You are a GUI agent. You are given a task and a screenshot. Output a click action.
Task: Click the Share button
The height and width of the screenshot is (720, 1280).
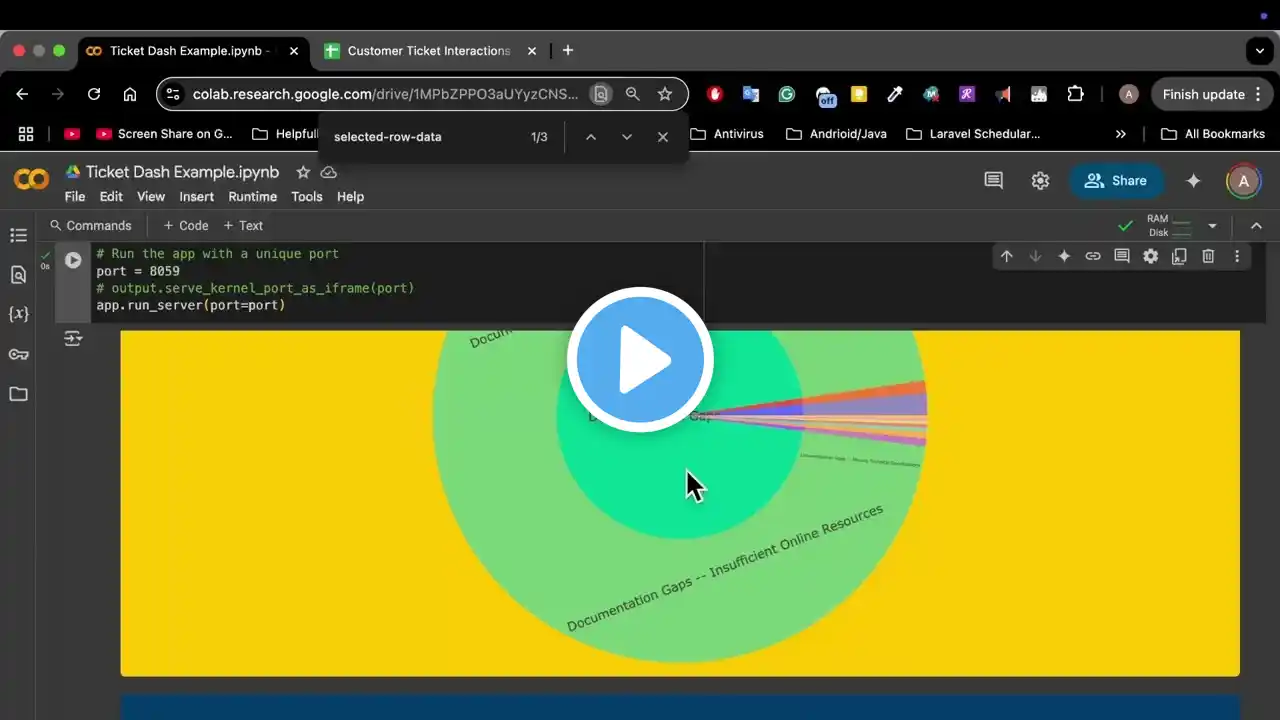(x=1116, y=181)
